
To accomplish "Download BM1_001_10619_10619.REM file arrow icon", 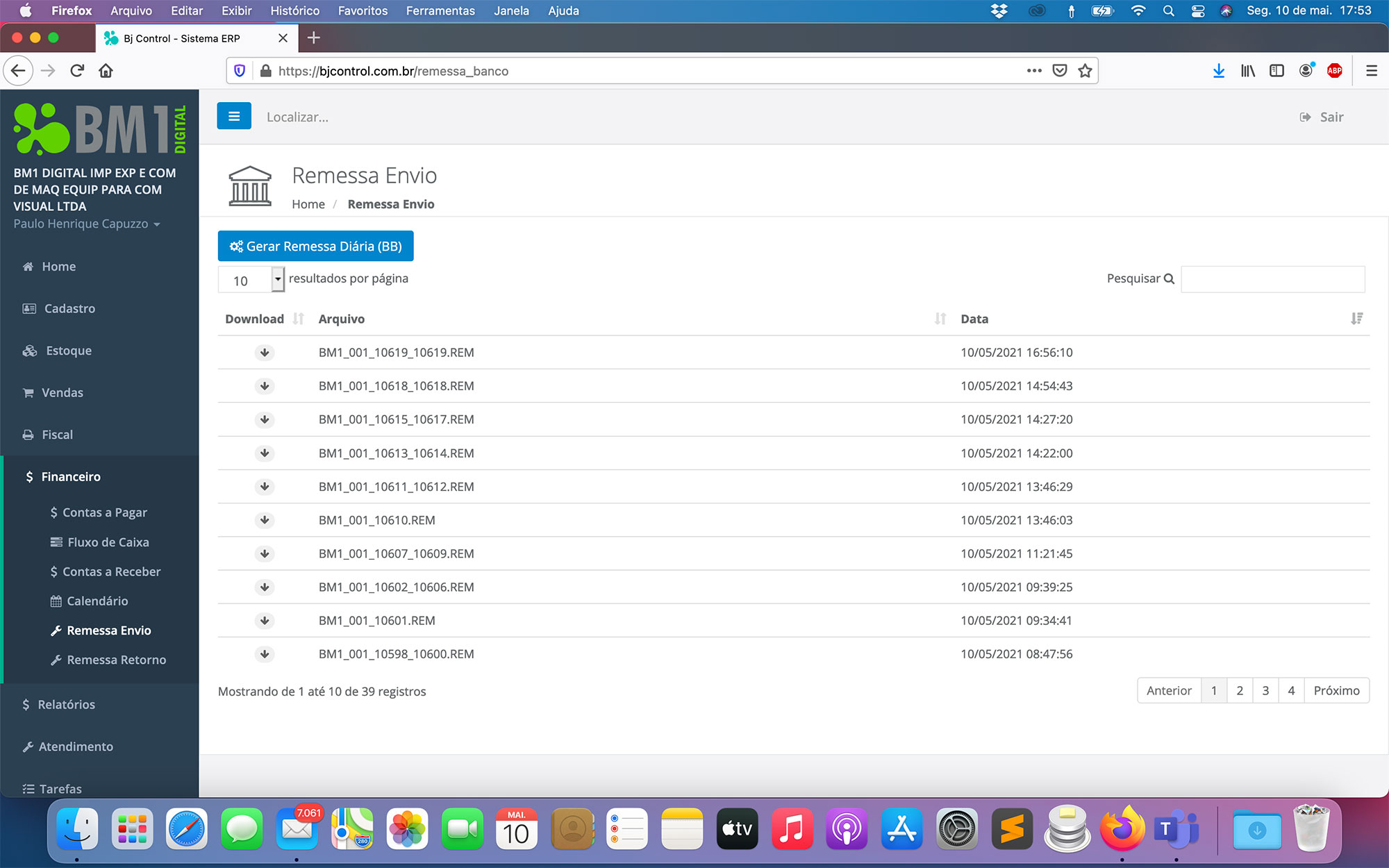I will [265, 353].
